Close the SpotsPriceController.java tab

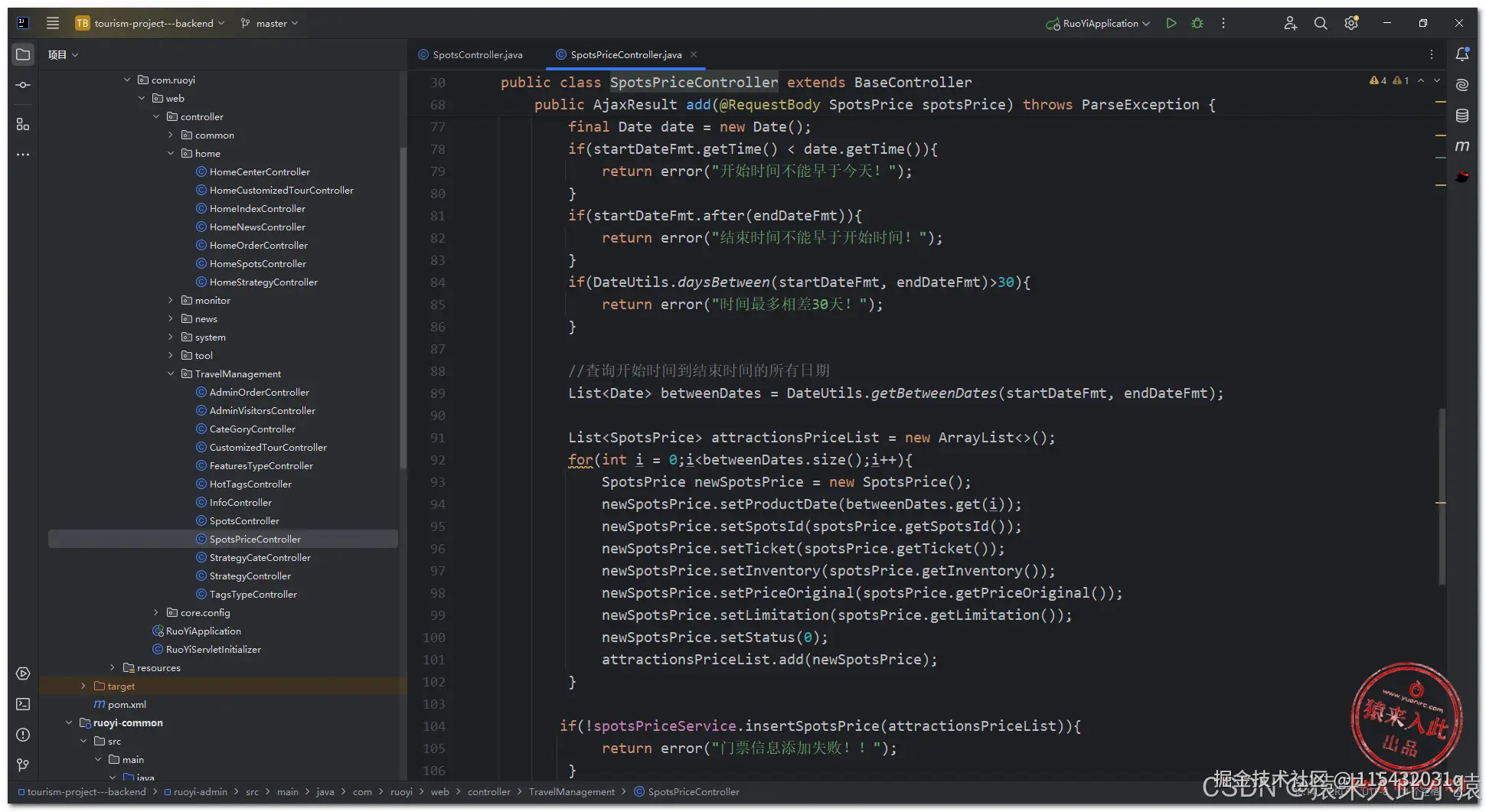(x=694, y=54)
